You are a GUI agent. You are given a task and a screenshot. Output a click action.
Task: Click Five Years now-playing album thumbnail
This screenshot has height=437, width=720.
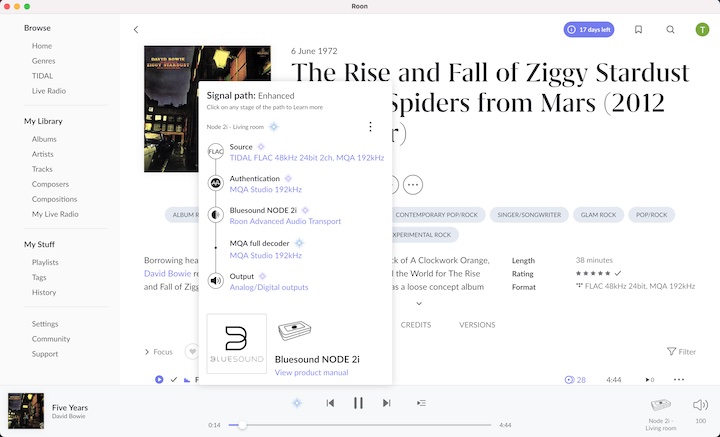click(26, 411)
